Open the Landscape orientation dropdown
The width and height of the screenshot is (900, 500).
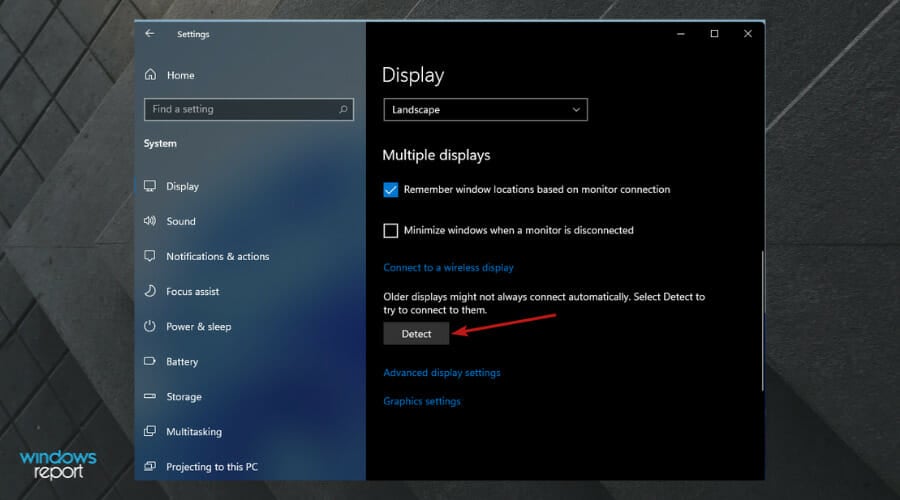click(485, 110)
